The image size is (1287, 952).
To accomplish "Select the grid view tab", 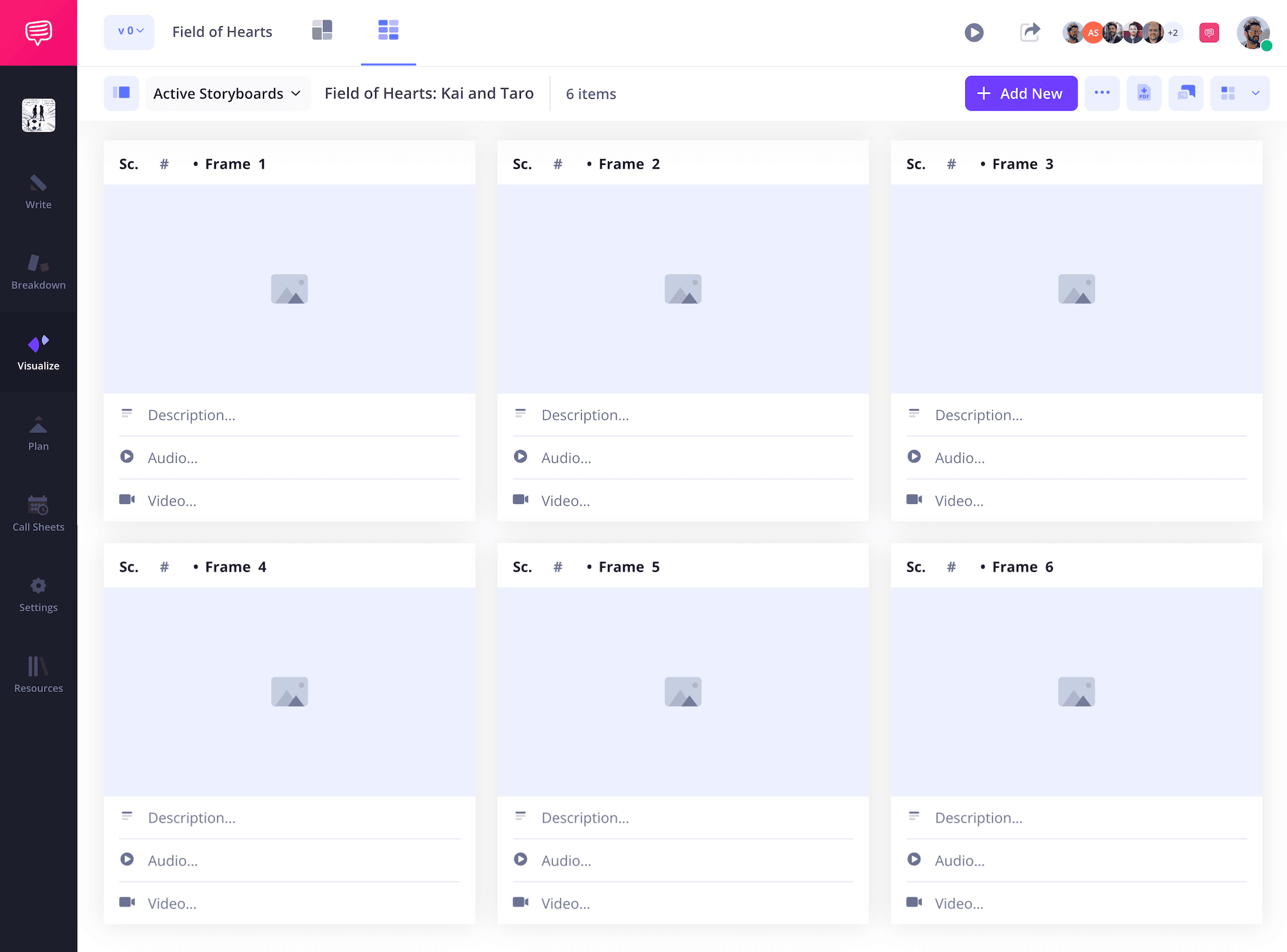I will point(388,29).
